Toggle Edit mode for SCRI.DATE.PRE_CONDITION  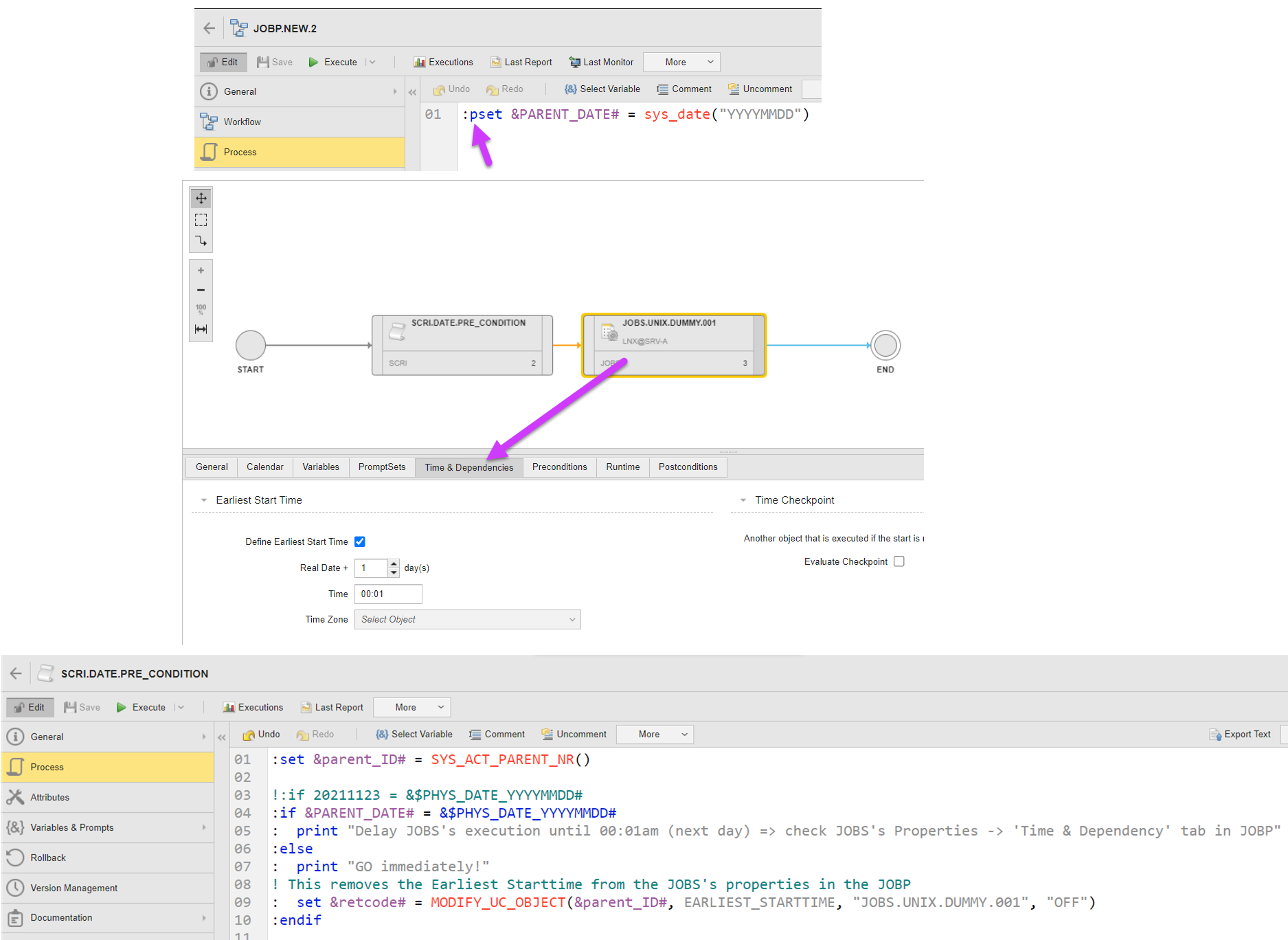coord(30,707)
